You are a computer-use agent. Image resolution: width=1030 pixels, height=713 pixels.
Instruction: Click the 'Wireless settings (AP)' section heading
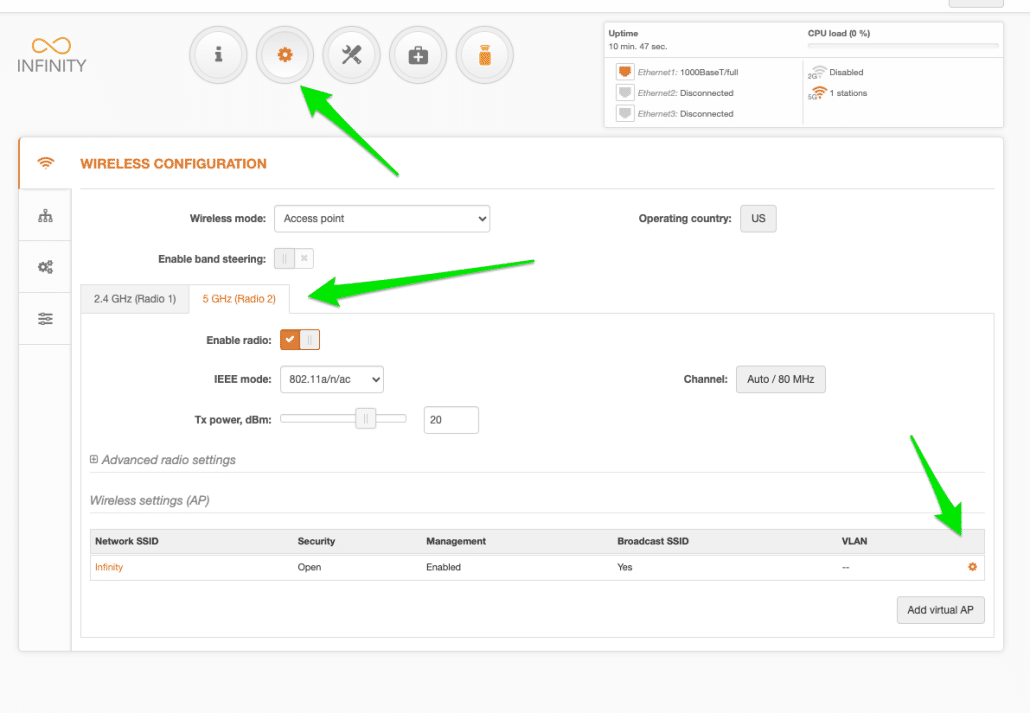pos(150,501)
